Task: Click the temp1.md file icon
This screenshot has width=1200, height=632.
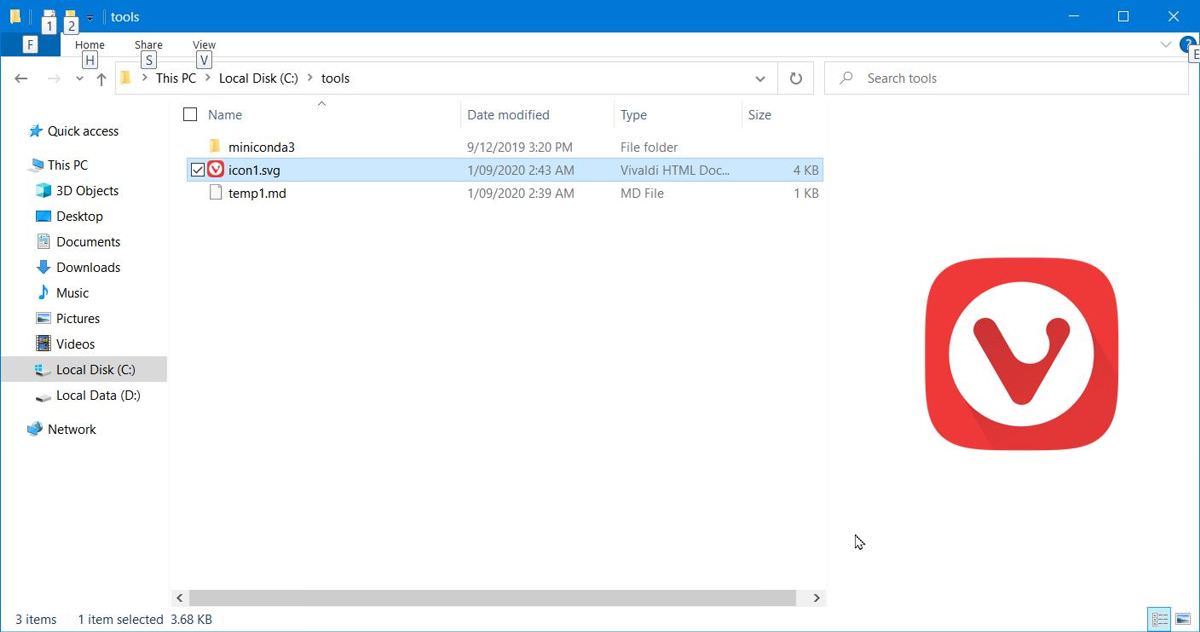Action: click(x=215, y=193)
